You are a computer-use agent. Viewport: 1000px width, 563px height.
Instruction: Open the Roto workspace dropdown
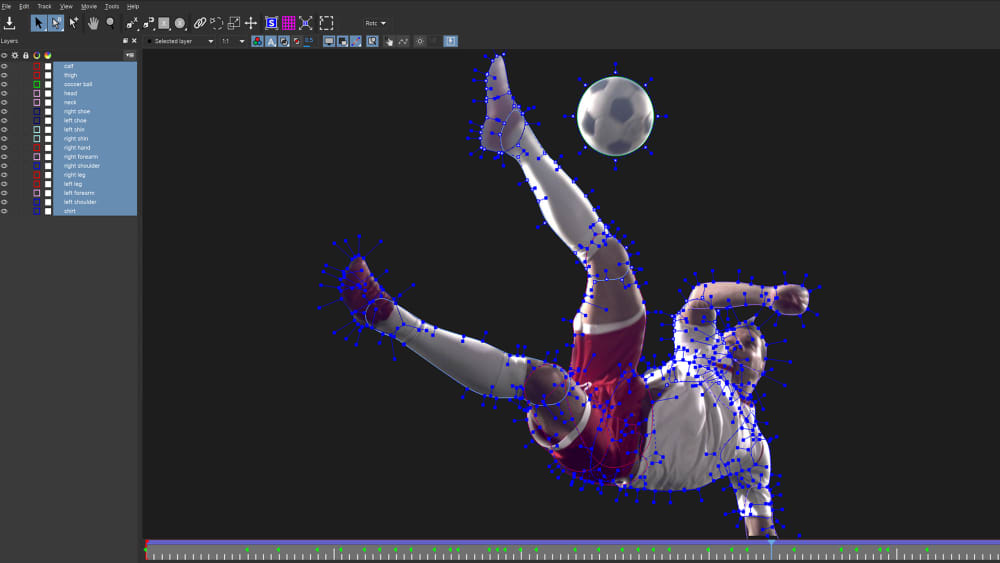(x=376, y=23)
